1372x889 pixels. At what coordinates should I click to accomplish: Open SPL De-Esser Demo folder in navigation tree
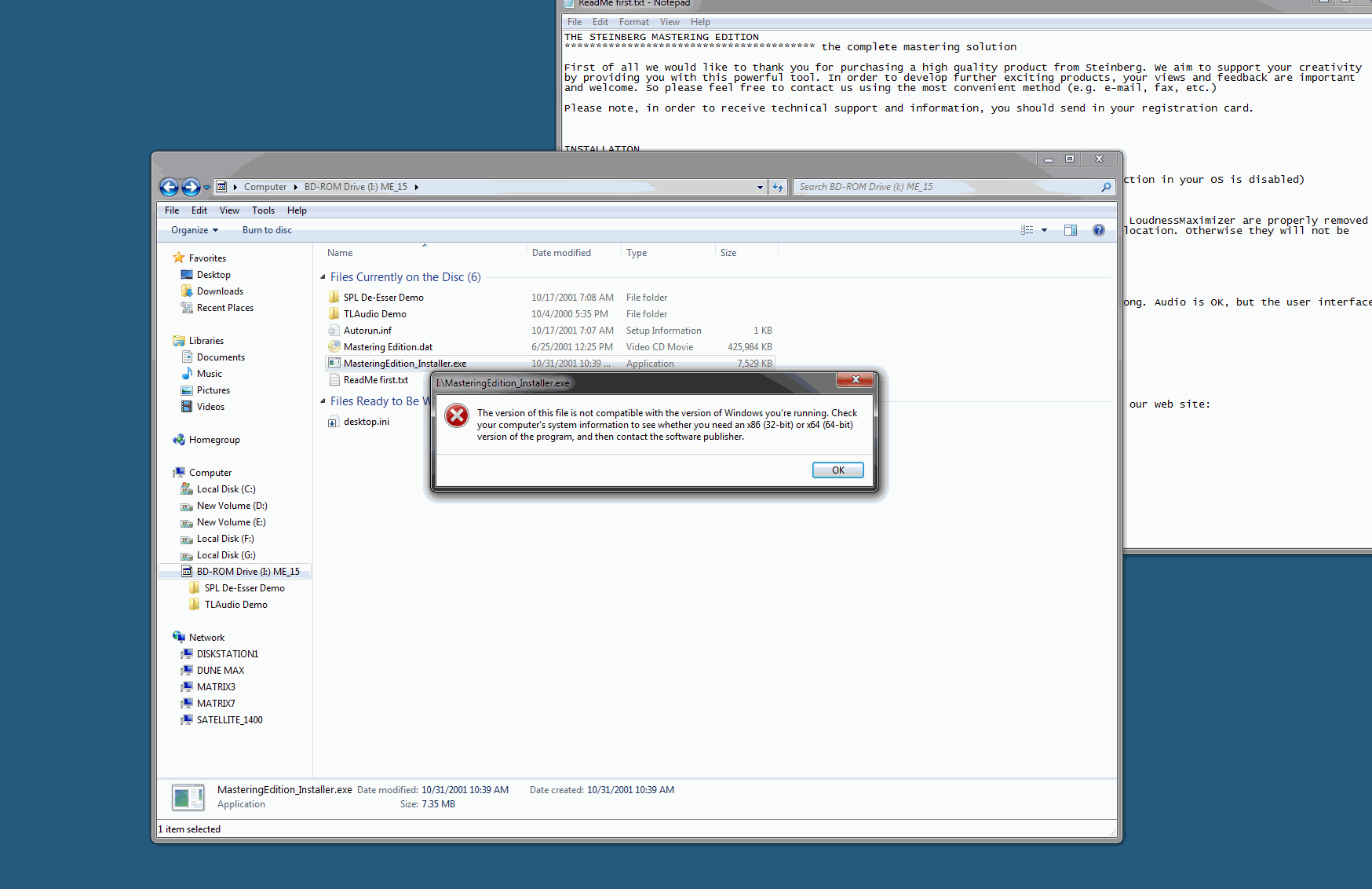coord(237,588)
